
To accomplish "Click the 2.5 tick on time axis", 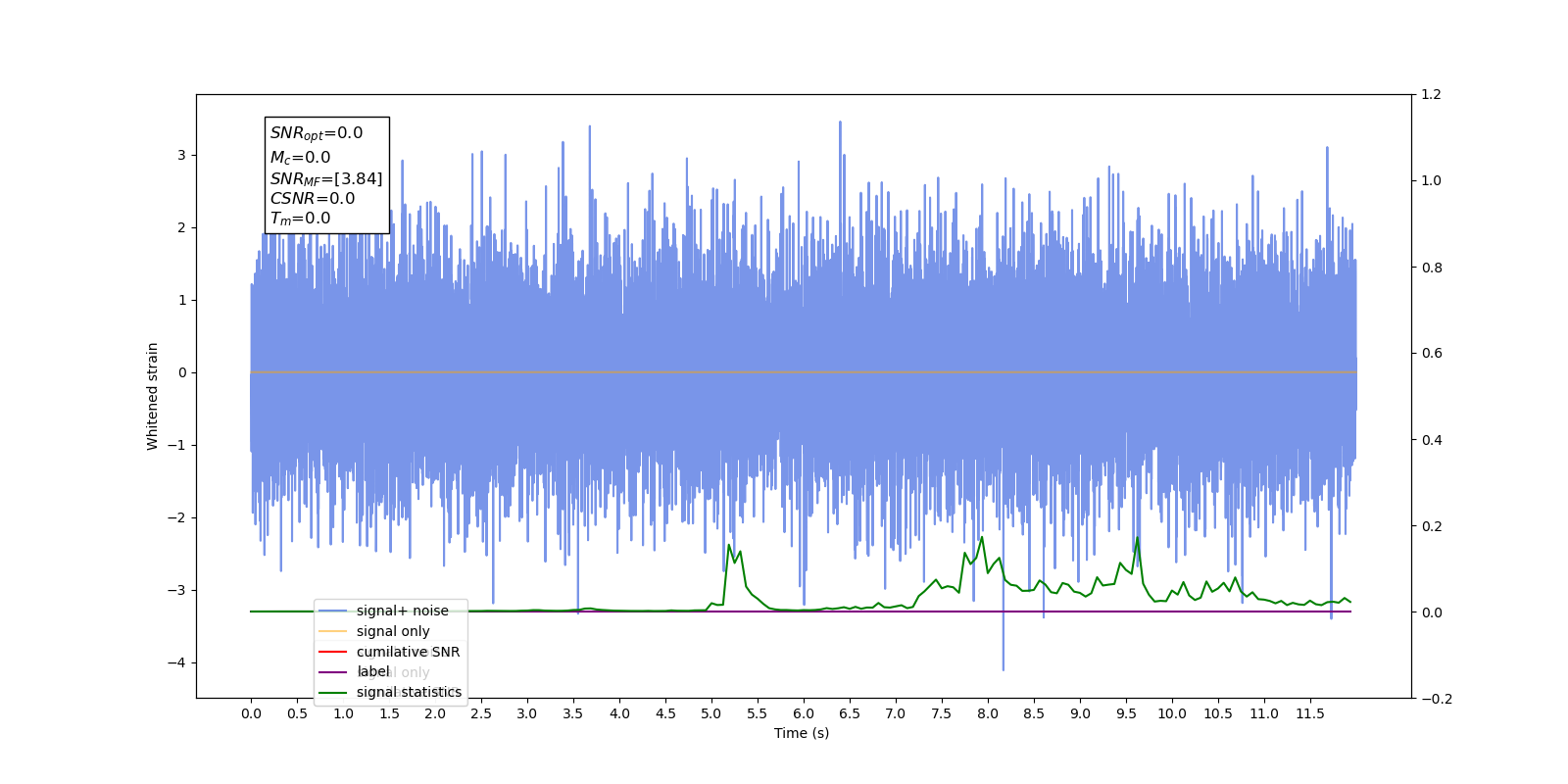I will click(481, 713).
